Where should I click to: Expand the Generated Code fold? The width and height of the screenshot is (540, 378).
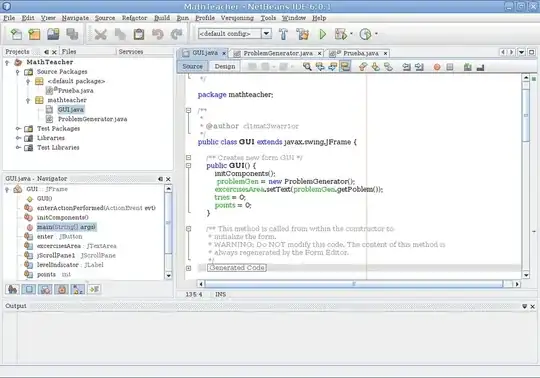[188, 268]
